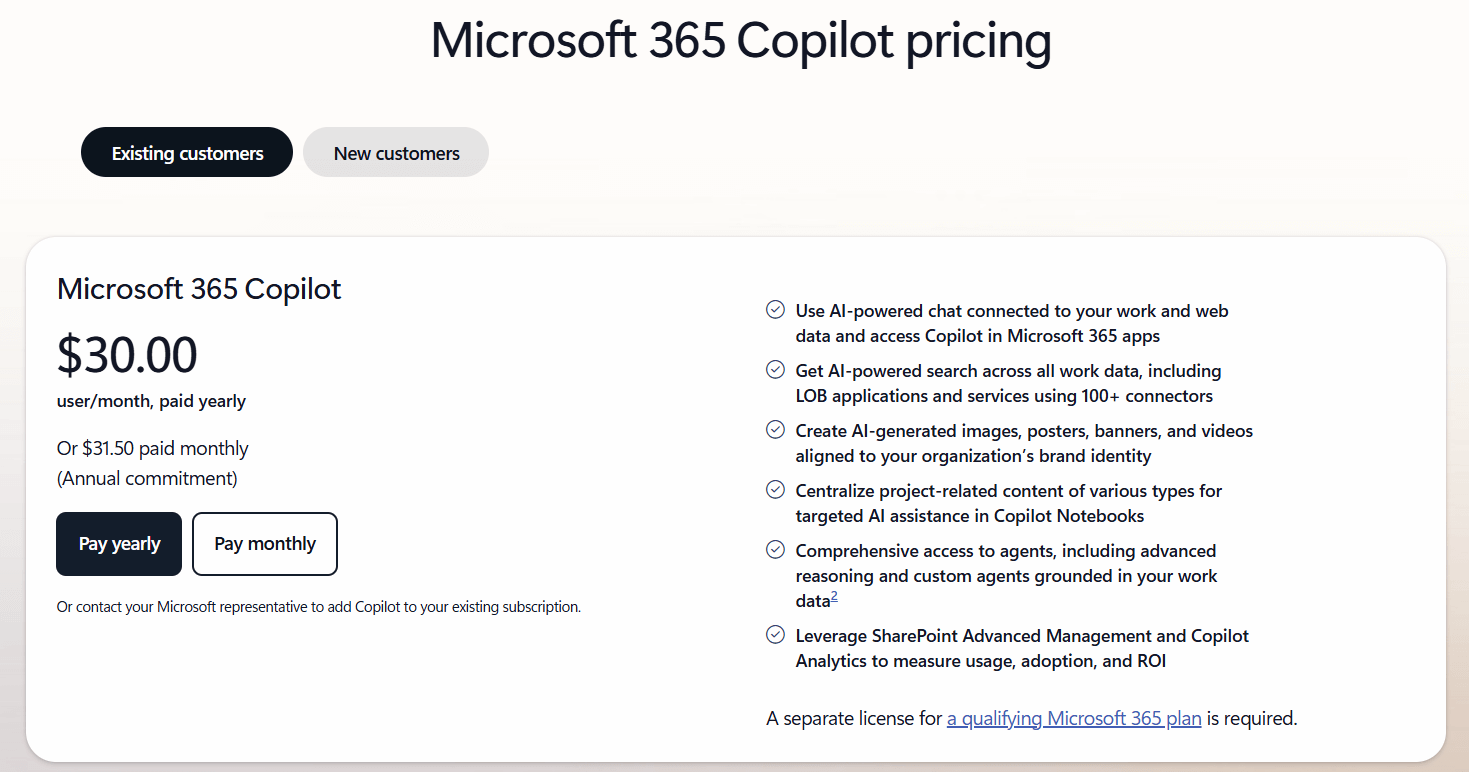Select the New customers tab
This screenshot has width=1469, height=772.
(x=396, y=153)
